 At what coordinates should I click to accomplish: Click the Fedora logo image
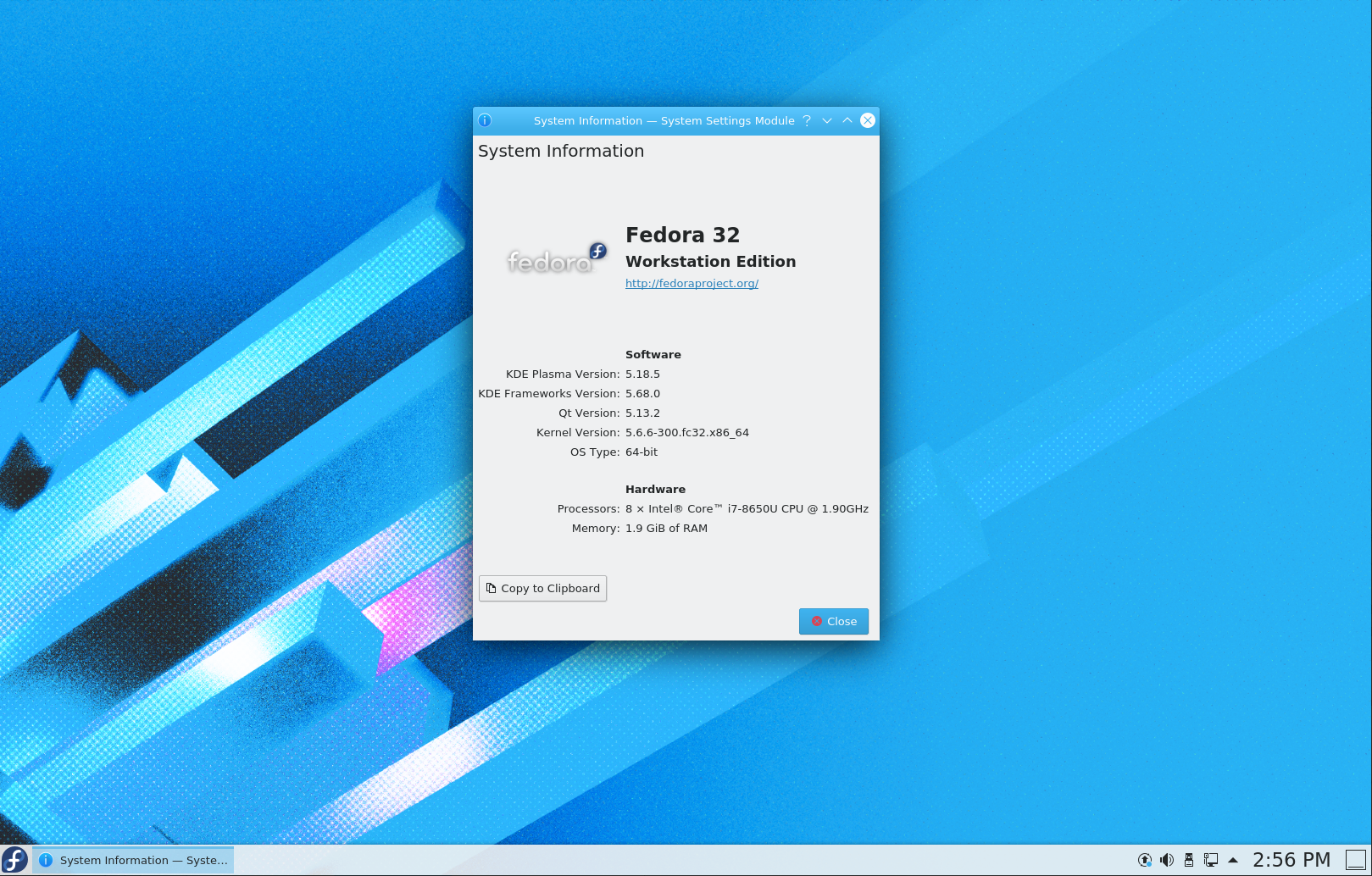click(557, 258)
